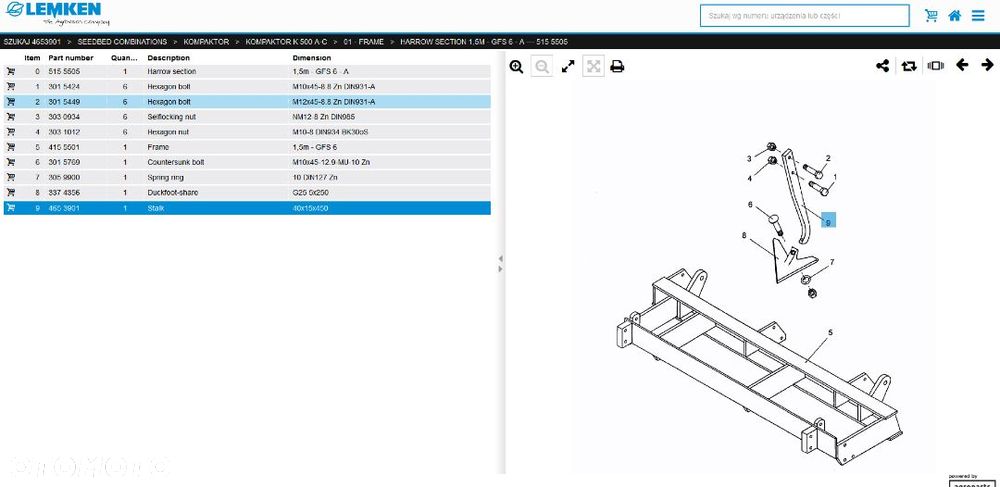Go to next diagram arrow
This screenshot has height=487, width=1000.
tap(987, 64)
